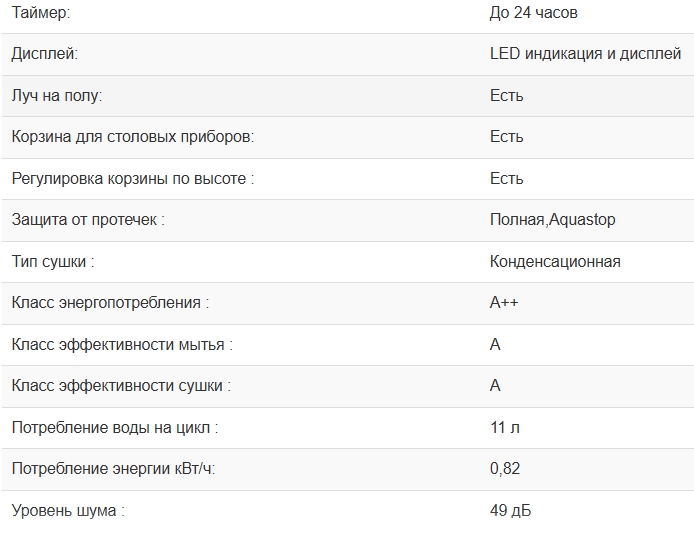The width and height of the screenshot is (694, 540).
Task: Click the "Защита от протечек" label
Action: point(87,220)
